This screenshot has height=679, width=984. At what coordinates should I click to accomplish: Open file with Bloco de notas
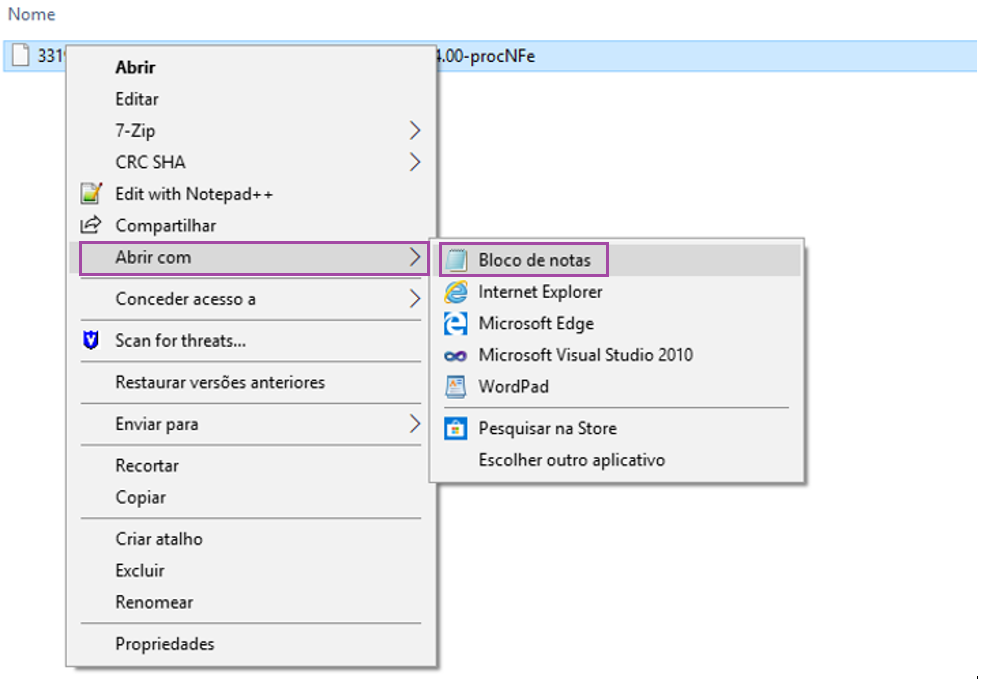coord(617,260)
